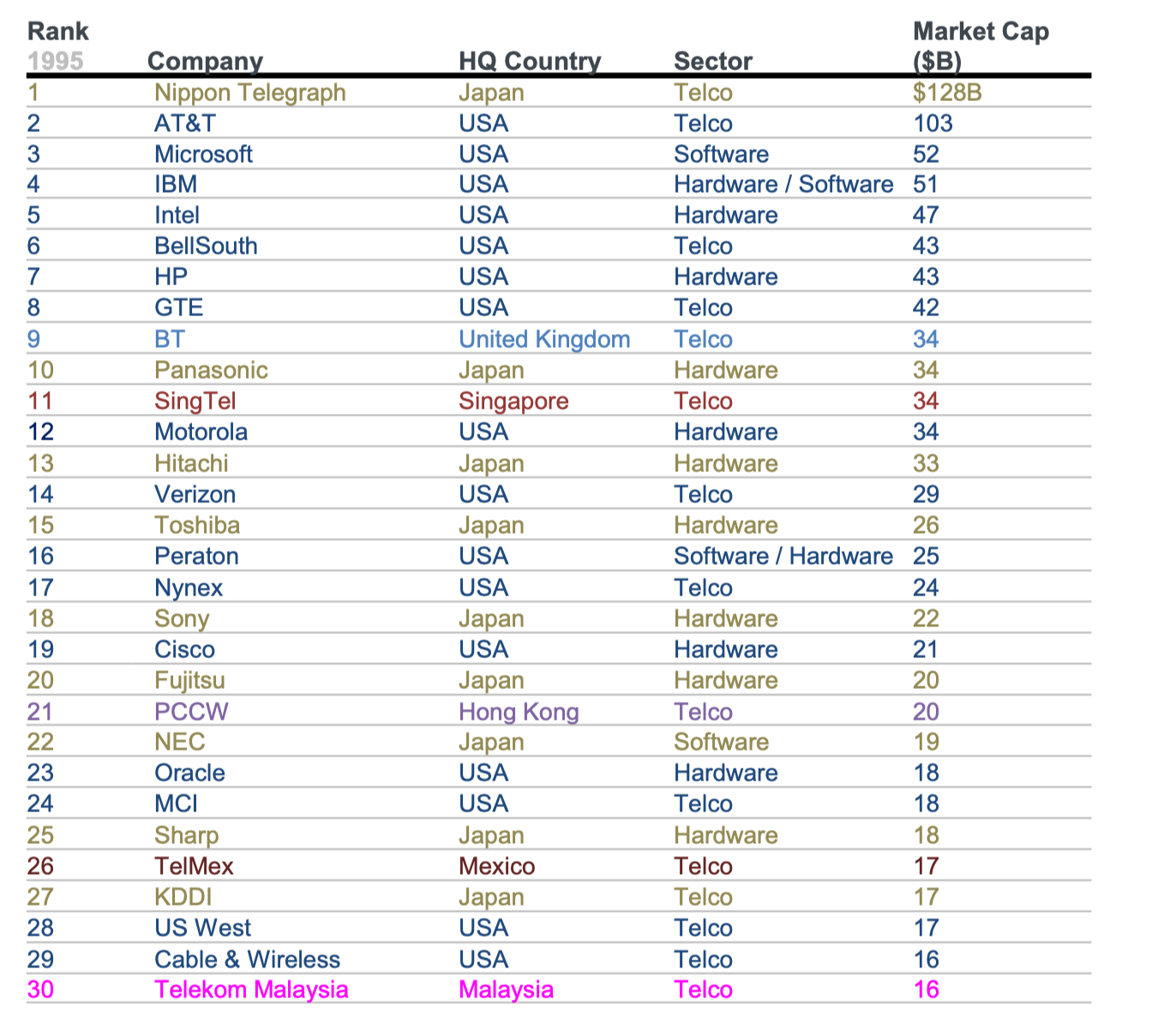The image size is (1176, 1023).
Task: Select the Singapore country cell
Action: click(513, 401)
